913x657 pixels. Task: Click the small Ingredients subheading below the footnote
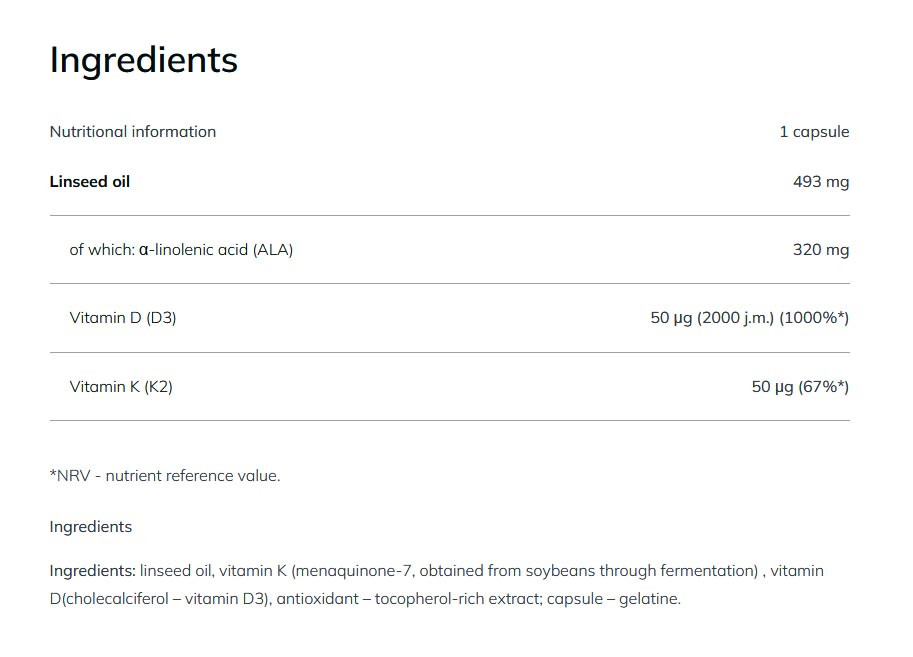click(91, 527)
